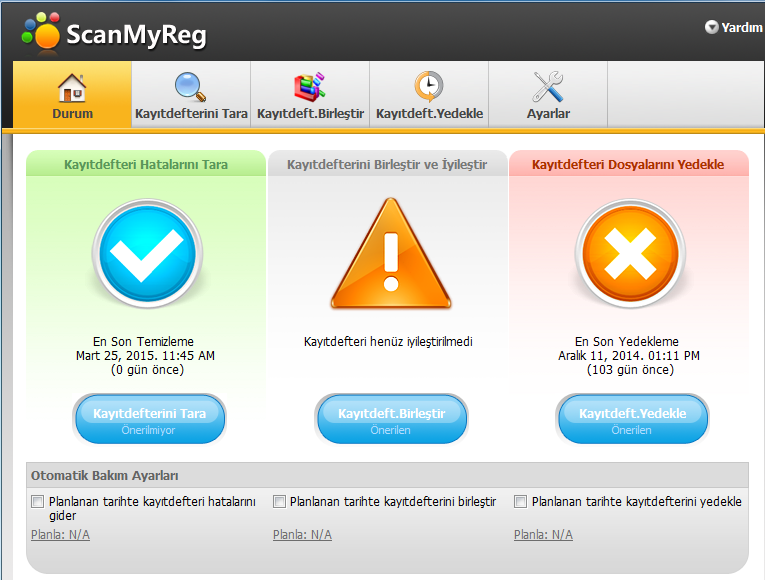
Task: Click the wrench and screwdriver Ayarlar icon
Action: coord(548,86)
